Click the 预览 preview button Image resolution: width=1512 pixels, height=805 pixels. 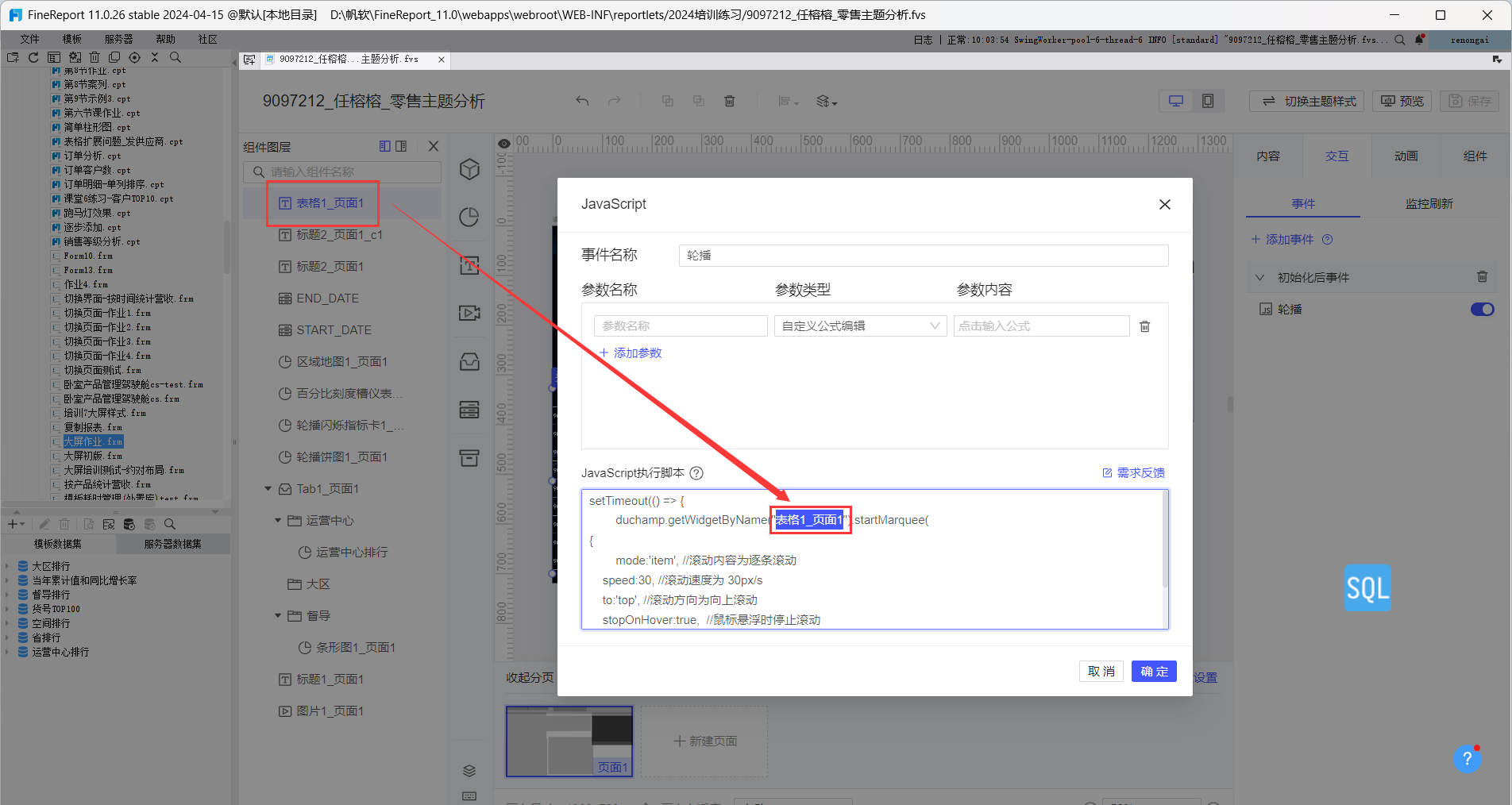click(1402, 101)
